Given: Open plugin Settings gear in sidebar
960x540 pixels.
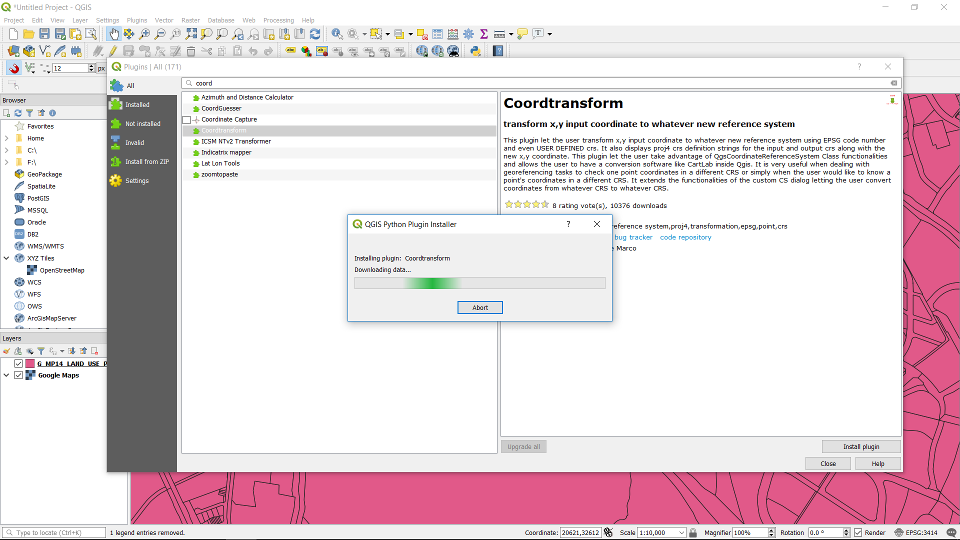Looking at the screenshot, I should pyautogui.click(x=116, y=181).
